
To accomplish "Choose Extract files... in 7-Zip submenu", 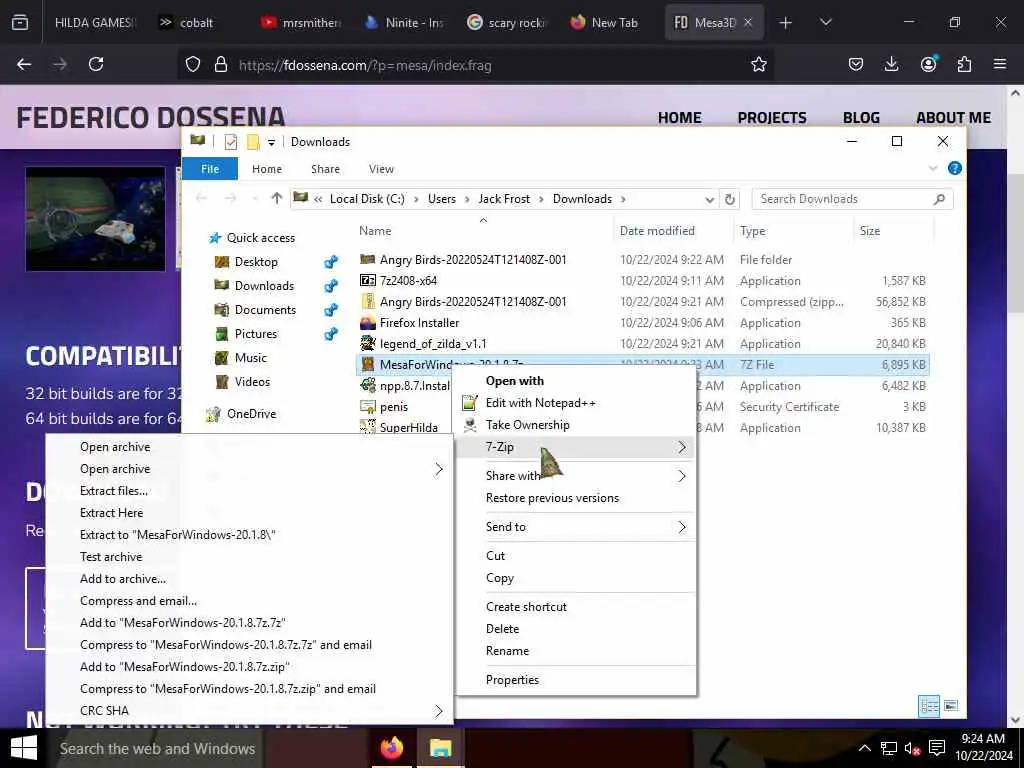I will (x=114, y=490).
